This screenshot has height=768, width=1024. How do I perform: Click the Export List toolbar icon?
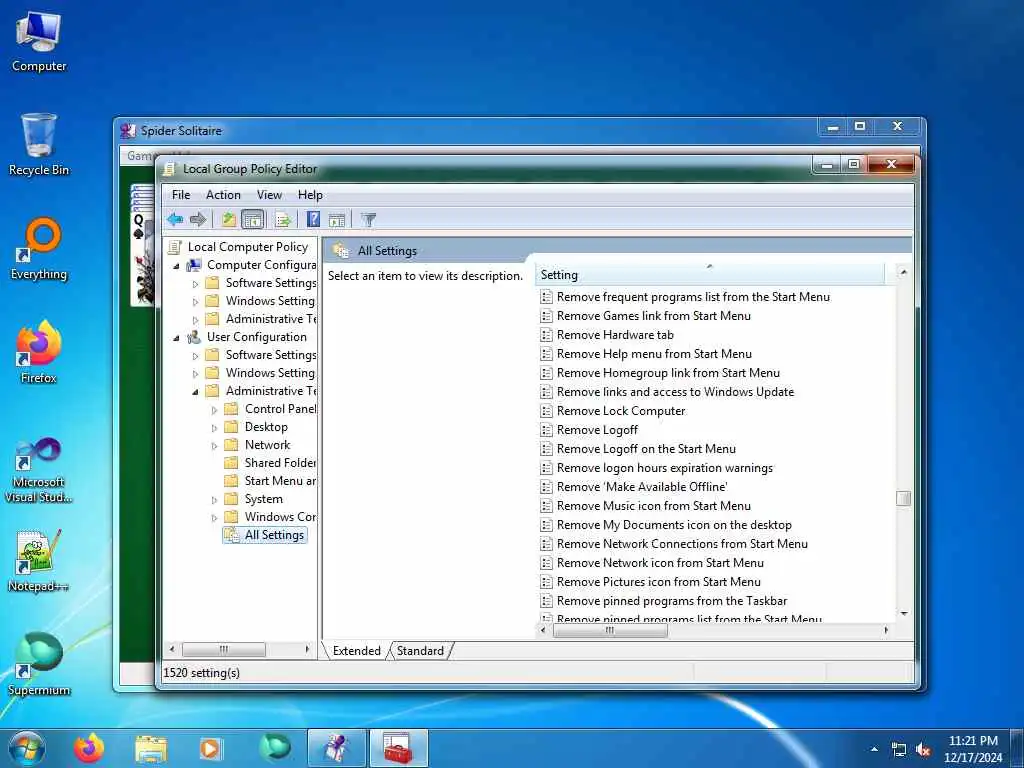pyautogui.click(x=283, y=219)
